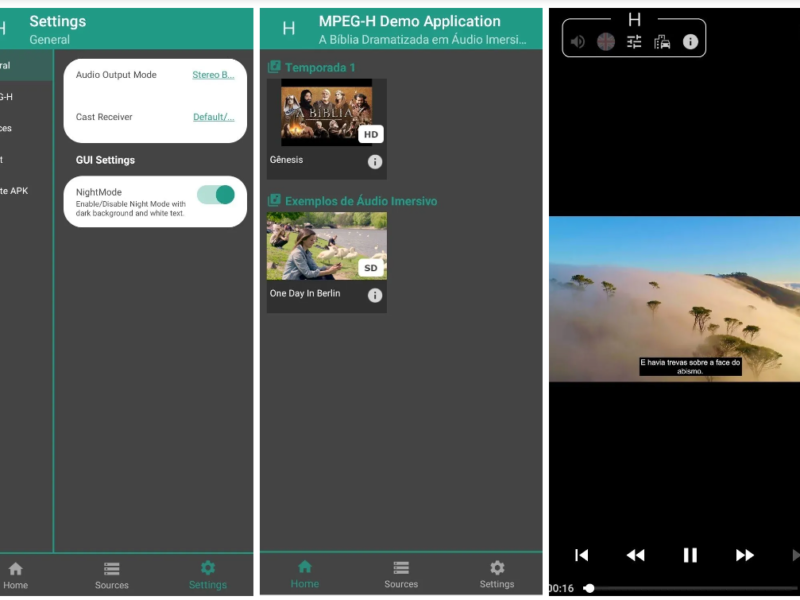
Task: Click the SD badge on Berlin thumbnail
Action: tap(371, 268)
